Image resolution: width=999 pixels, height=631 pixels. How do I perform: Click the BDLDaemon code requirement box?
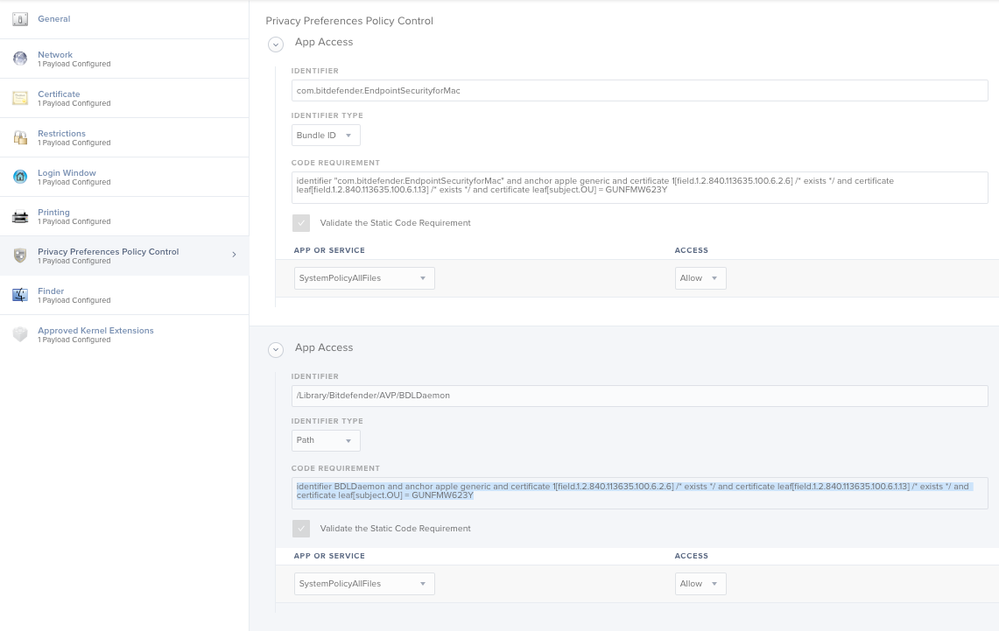click(640, 493)
